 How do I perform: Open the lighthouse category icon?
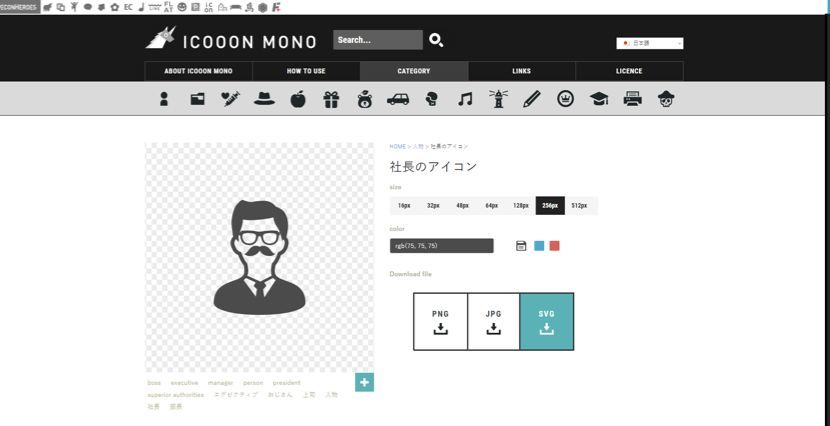pos(499,99)
